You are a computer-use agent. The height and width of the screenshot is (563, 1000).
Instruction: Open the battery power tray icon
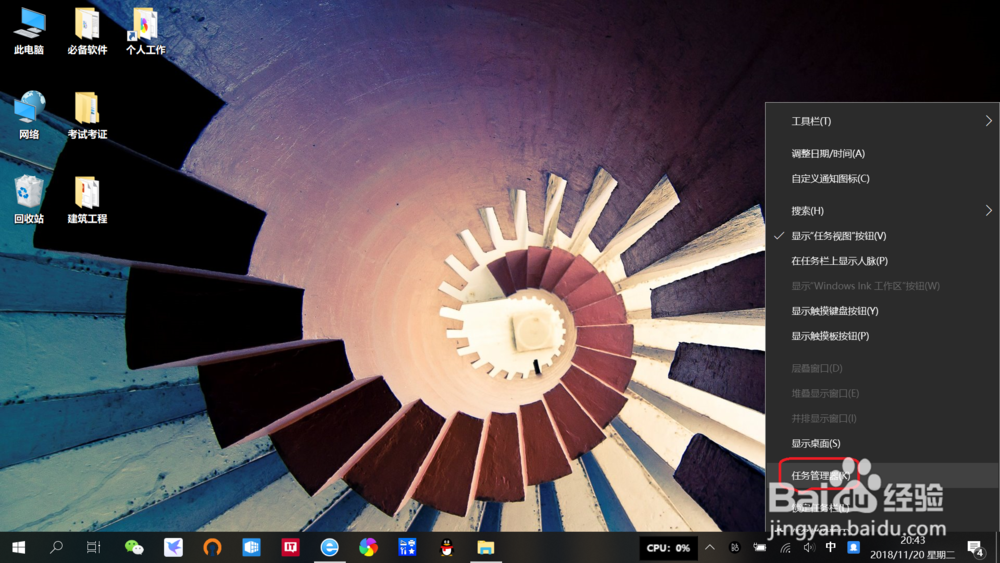click(x=760, y=547)
